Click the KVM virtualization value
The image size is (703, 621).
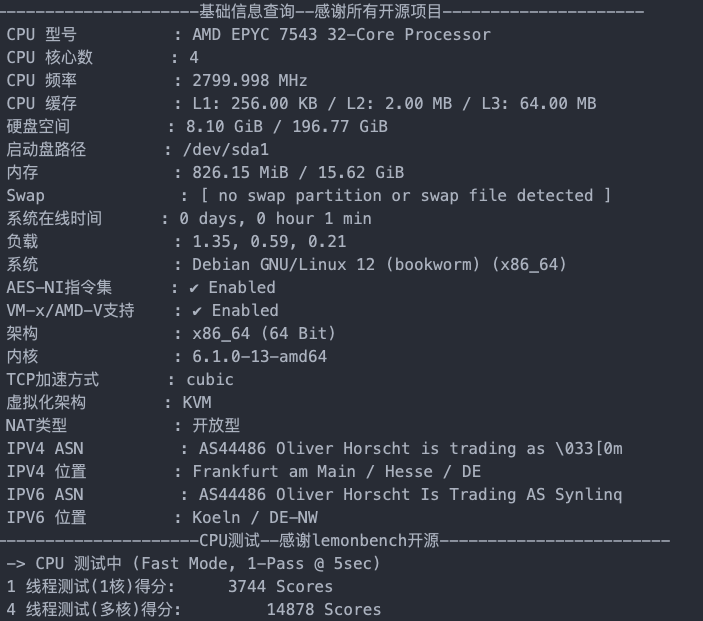197,403
